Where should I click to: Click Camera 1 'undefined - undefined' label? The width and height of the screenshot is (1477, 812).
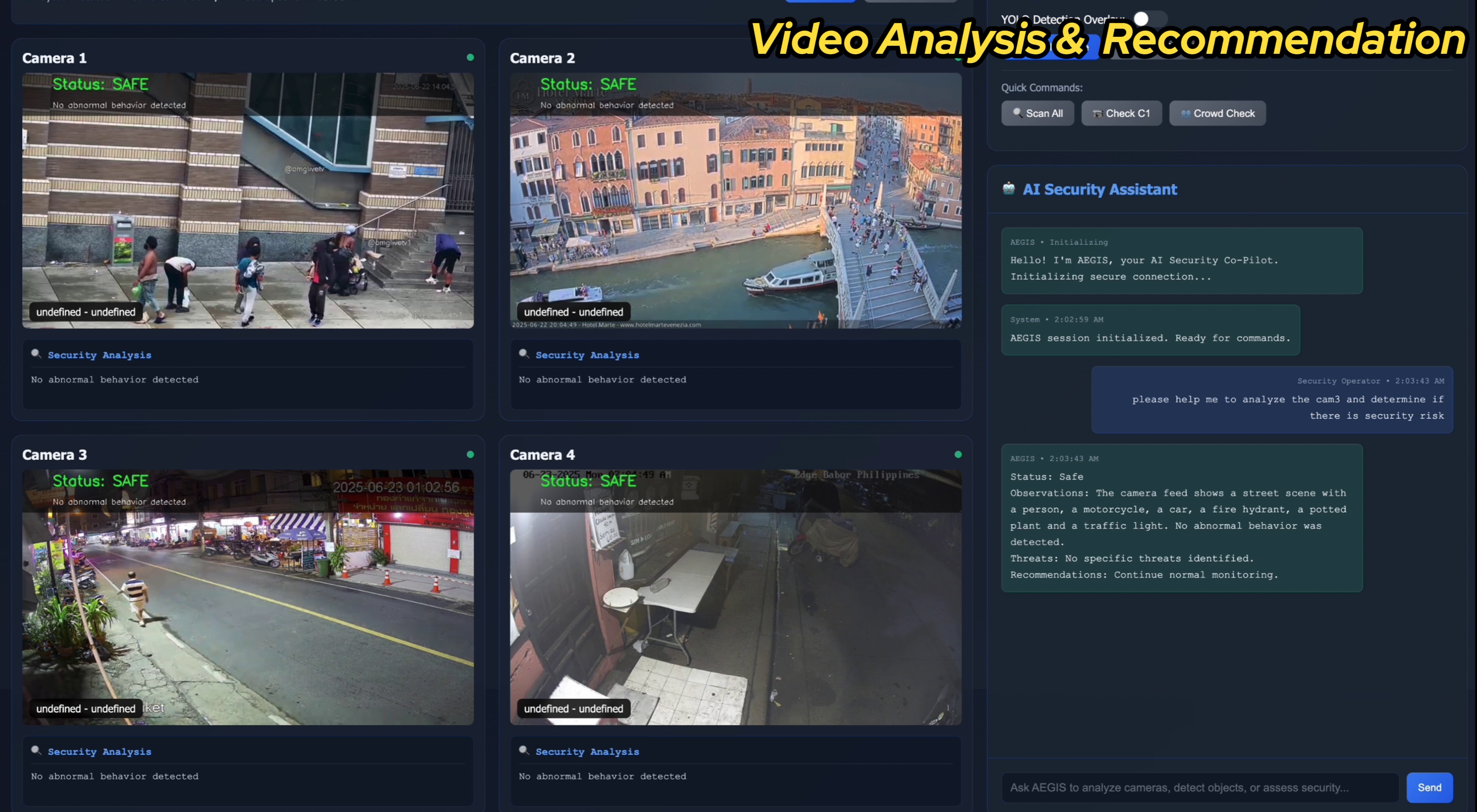pos(86,312)
